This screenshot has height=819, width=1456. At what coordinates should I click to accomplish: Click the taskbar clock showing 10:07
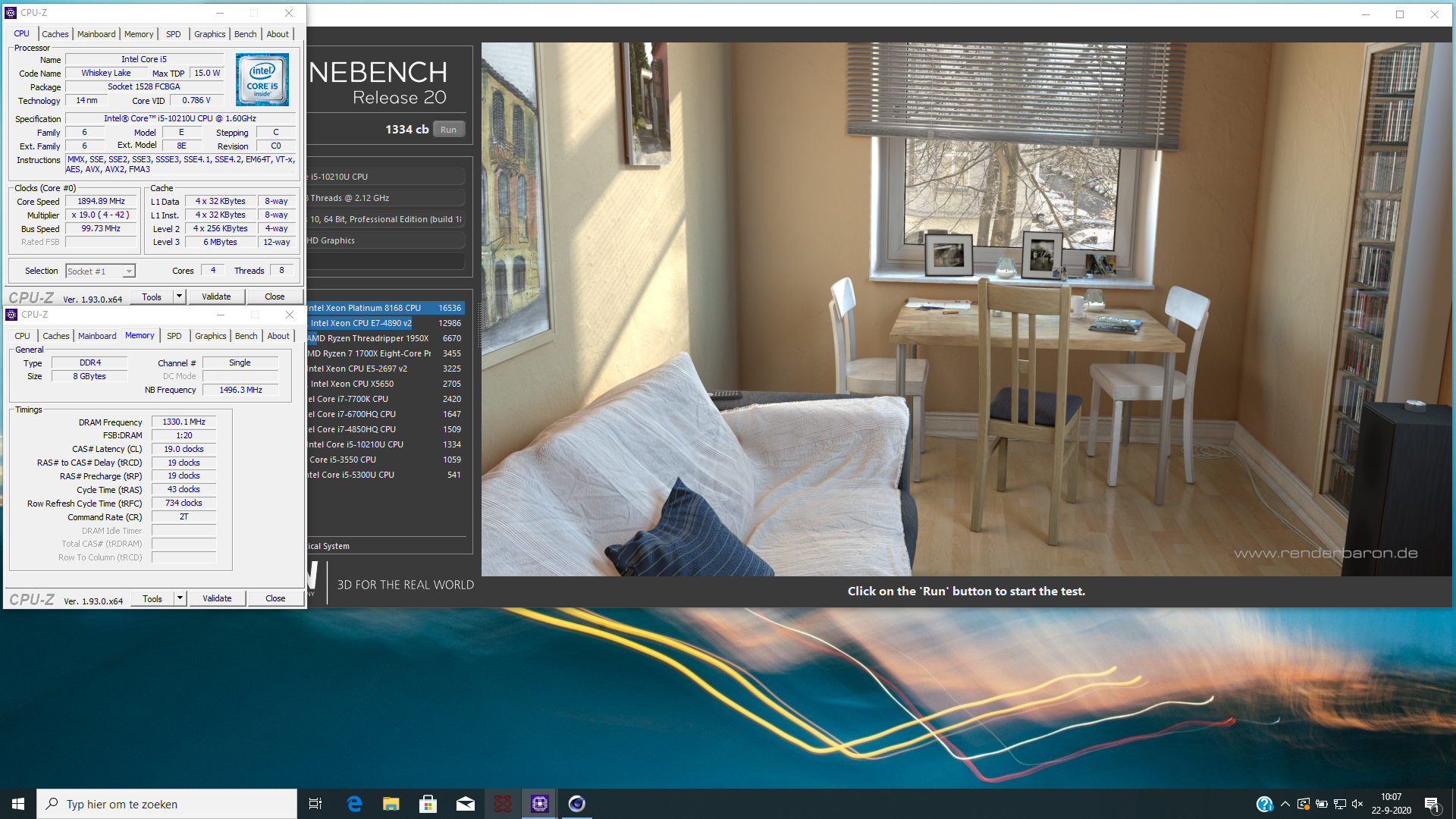tap(1391, 804)
